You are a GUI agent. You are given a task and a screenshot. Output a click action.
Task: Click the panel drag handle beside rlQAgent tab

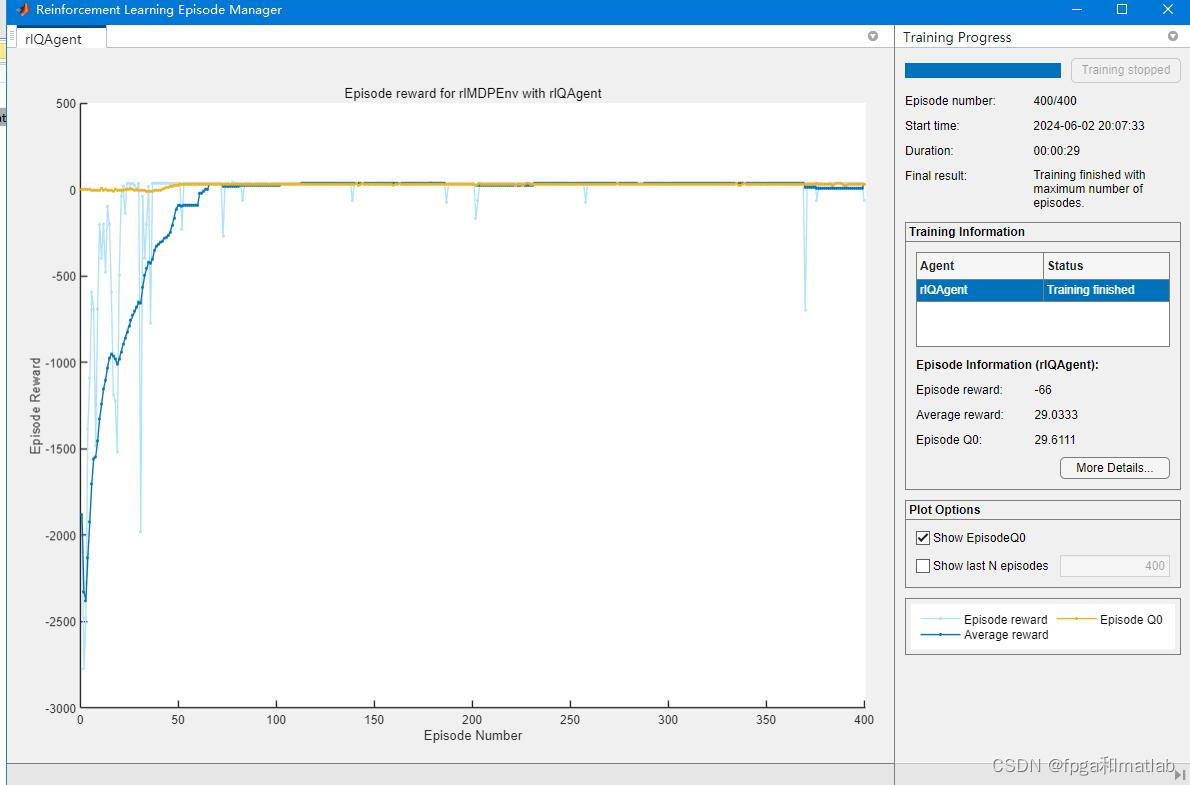11,36
